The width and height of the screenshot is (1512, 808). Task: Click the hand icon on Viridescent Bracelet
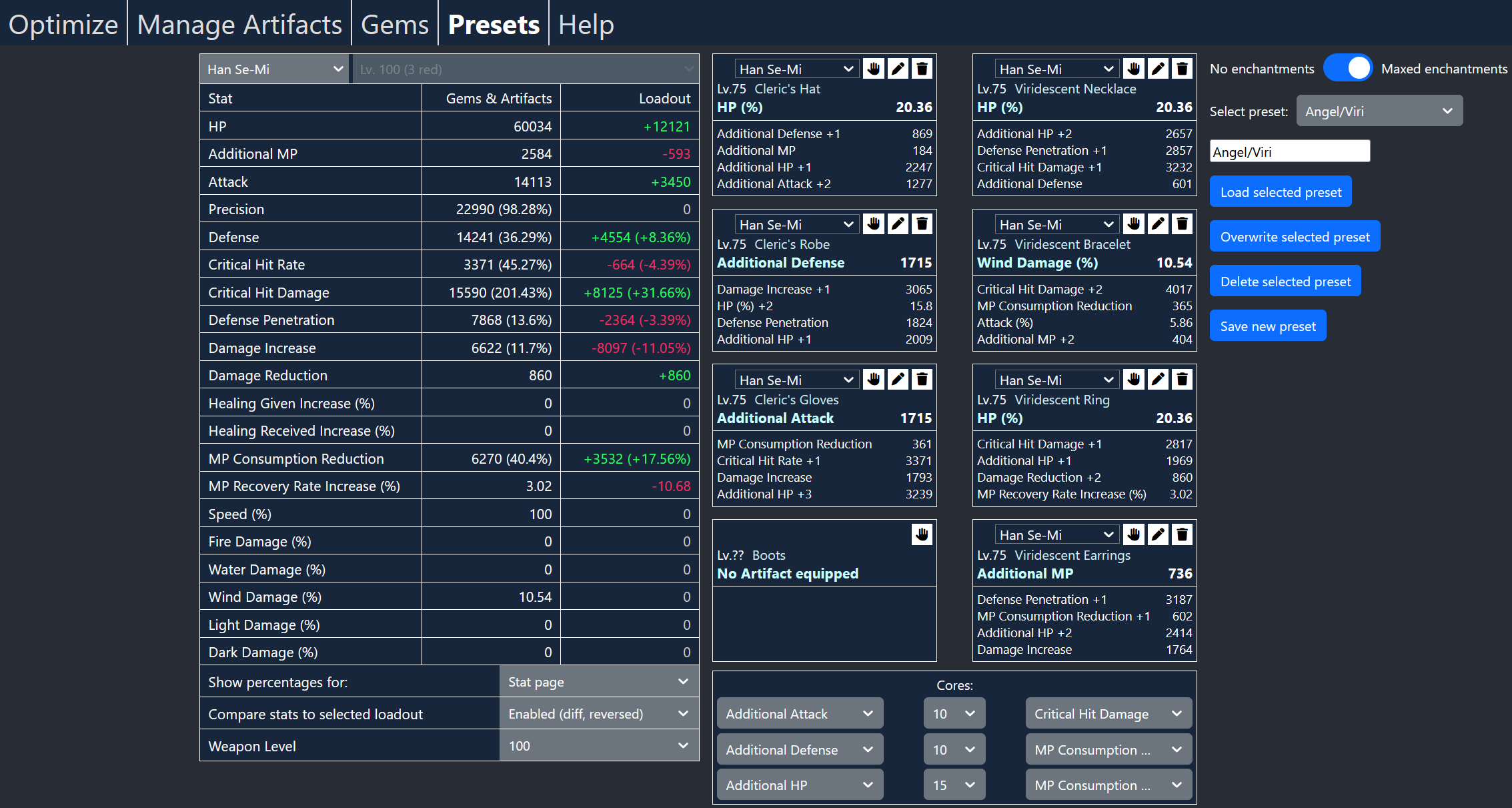pos(1134,224)
